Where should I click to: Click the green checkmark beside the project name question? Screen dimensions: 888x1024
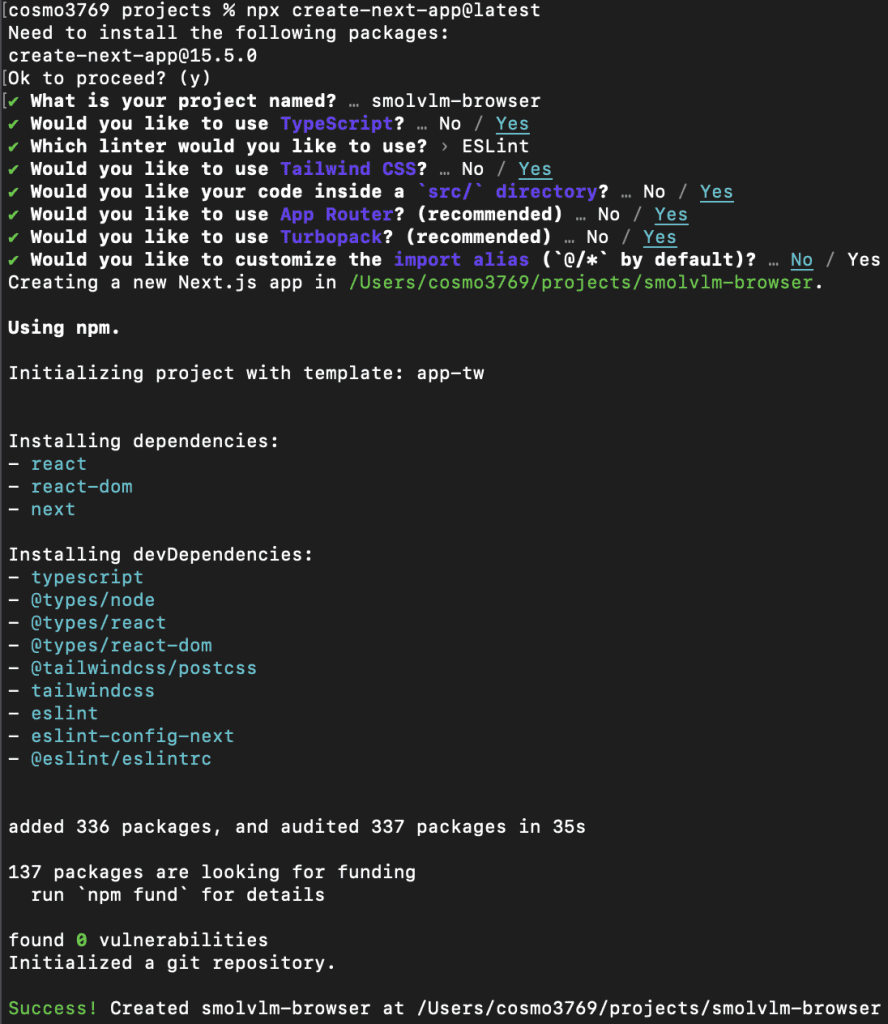coord(13,101)
